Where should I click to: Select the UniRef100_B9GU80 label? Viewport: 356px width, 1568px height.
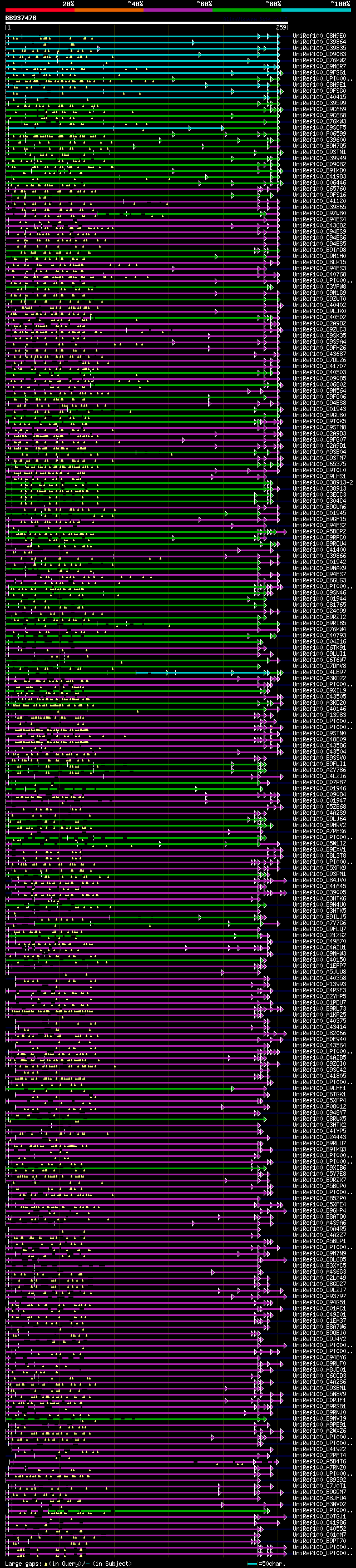click(319, 415)
